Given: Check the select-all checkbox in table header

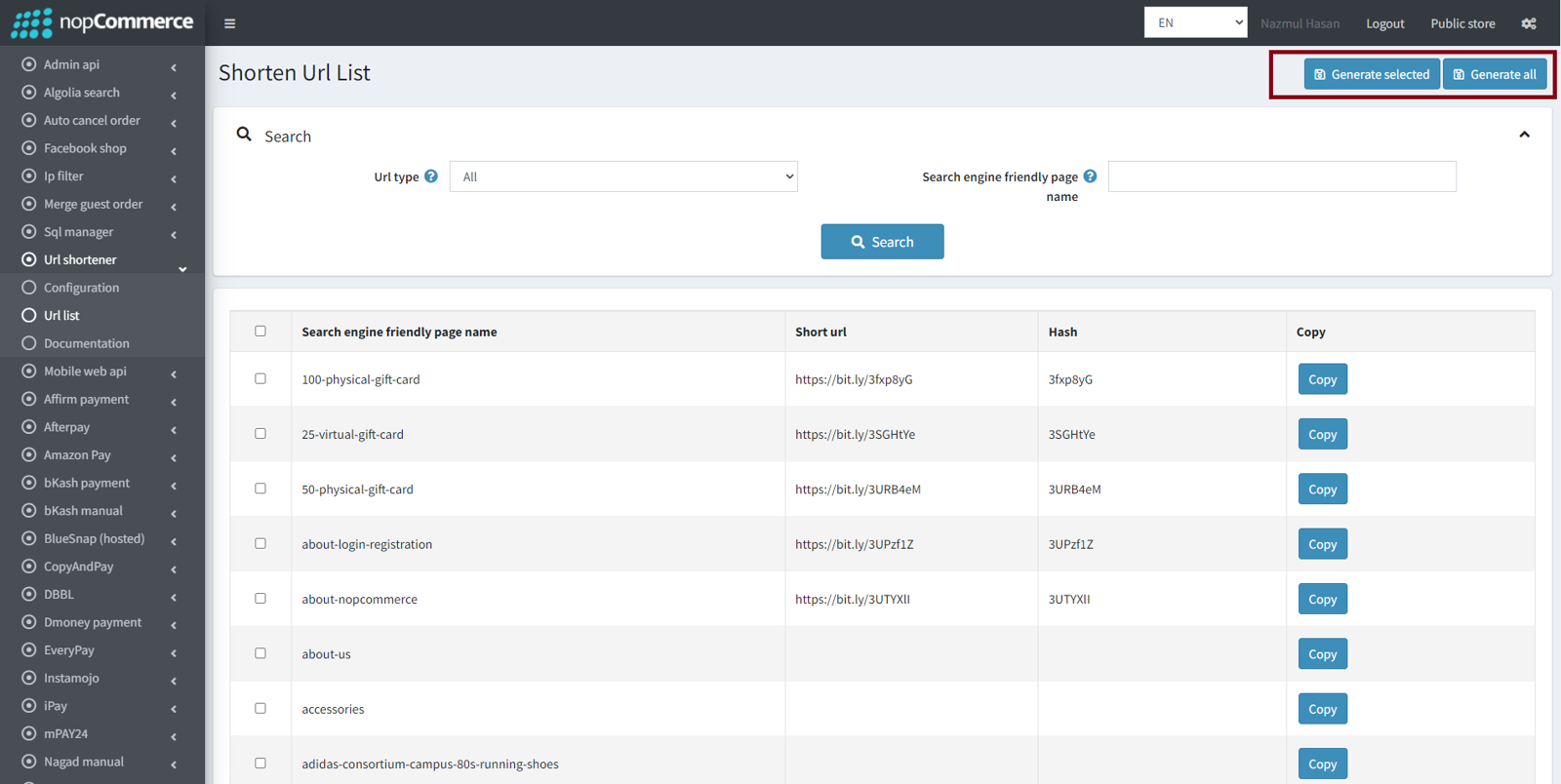Looking at the screenshot, I should point(260,331).
